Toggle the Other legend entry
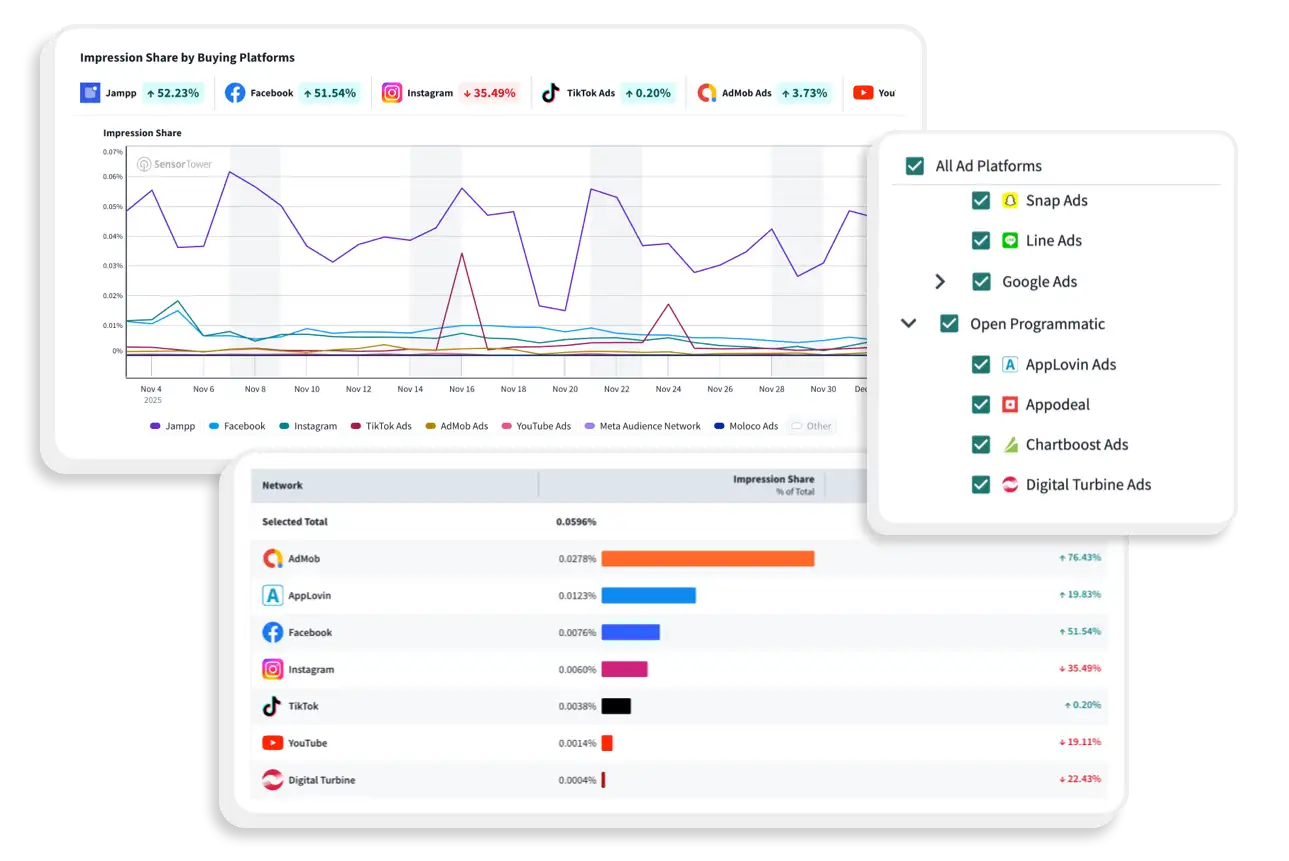Screen dimensions: 1289x861 tap(811, 426)
